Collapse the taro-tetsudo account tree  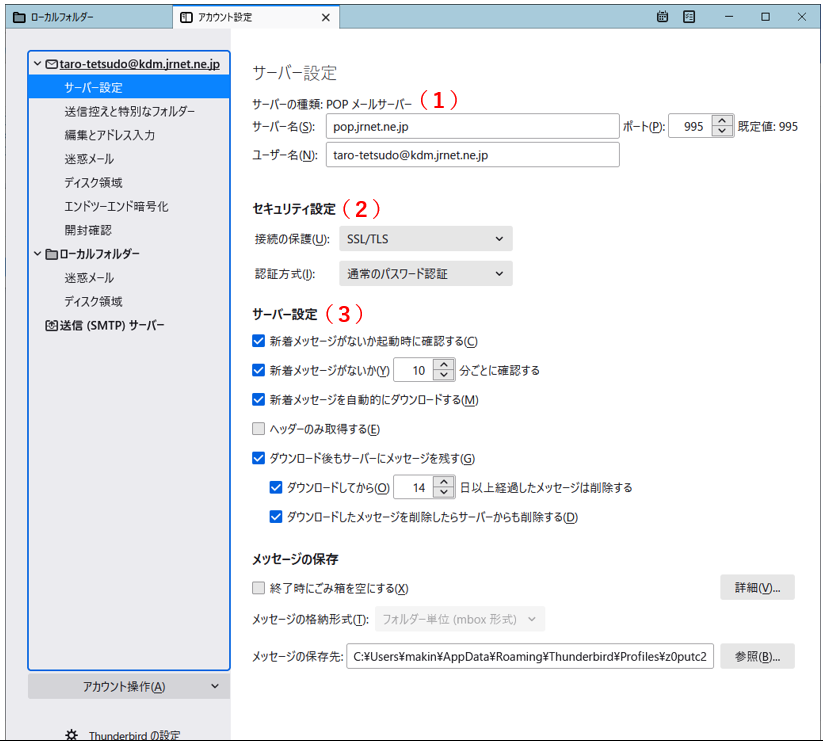pos(37,64)
